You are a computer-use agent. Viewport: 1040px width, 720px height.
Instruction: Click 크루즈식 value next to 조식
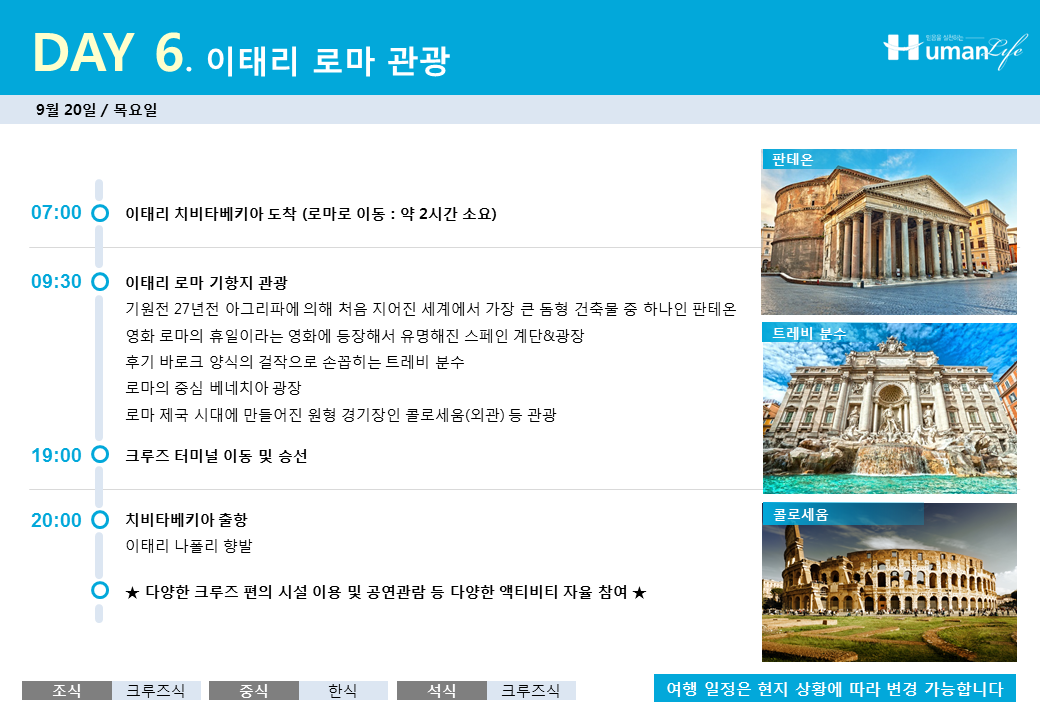pyautogui.click(x=156, y=690)
